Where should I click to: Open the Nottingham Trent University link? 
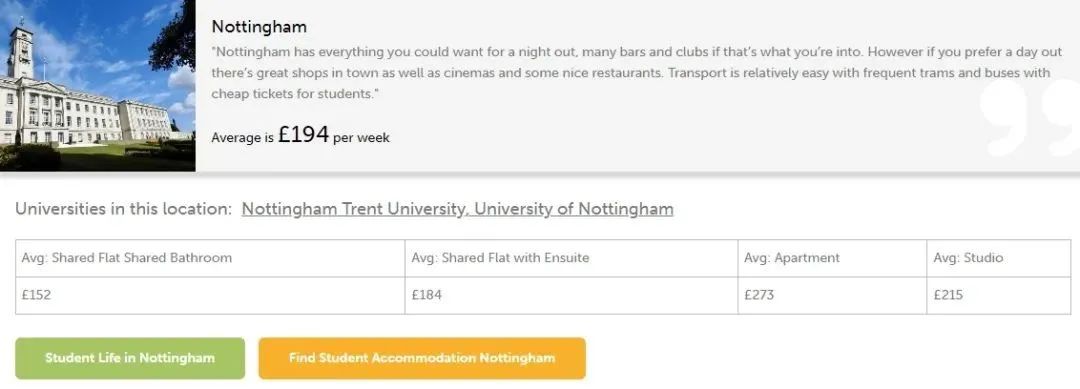(355, 209)
